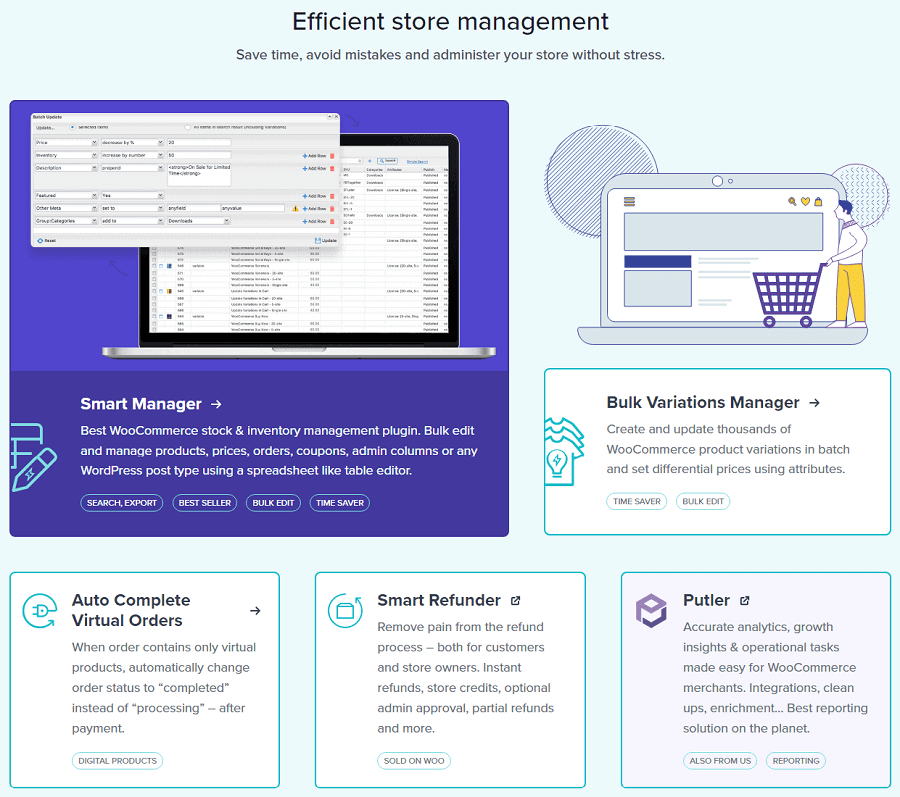Click the Auto Complete Virtual Orders description
Viewport: 900px width, 797px height.
164,687
